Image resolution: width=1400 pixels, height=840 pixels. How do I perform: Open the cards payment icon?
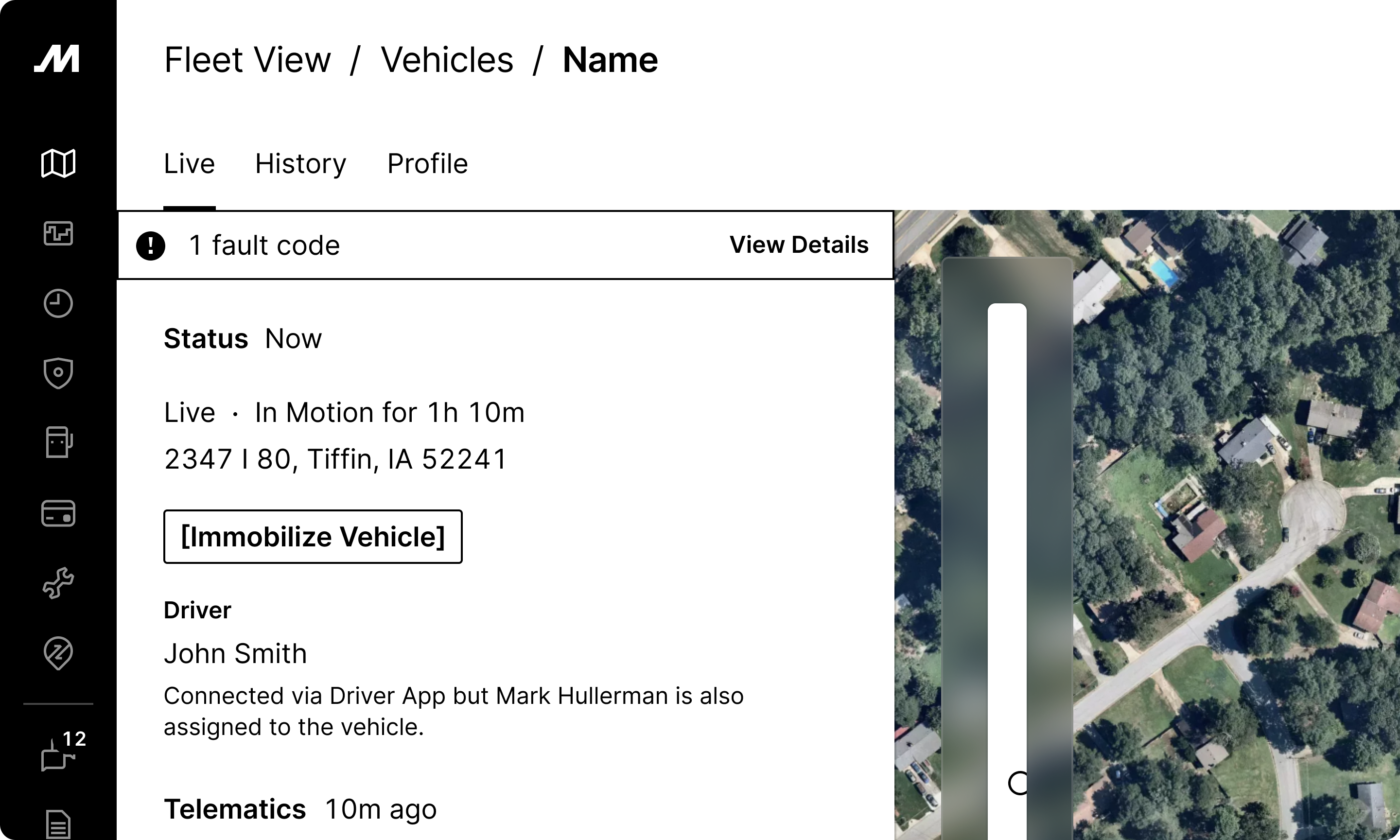(x=58, y=513)
